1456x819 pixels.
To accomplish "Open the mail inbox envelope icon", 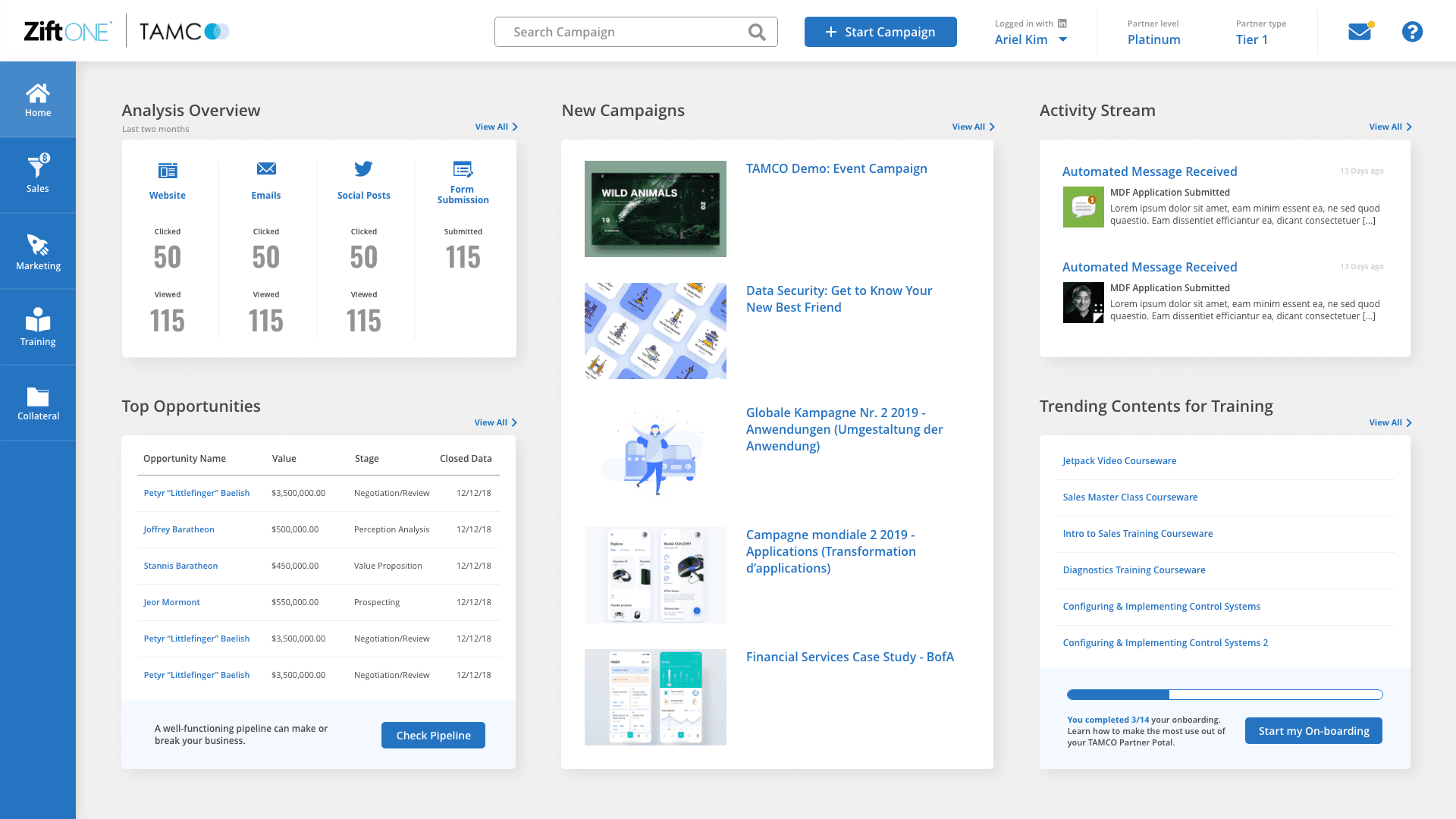I will click(1360, 32).
